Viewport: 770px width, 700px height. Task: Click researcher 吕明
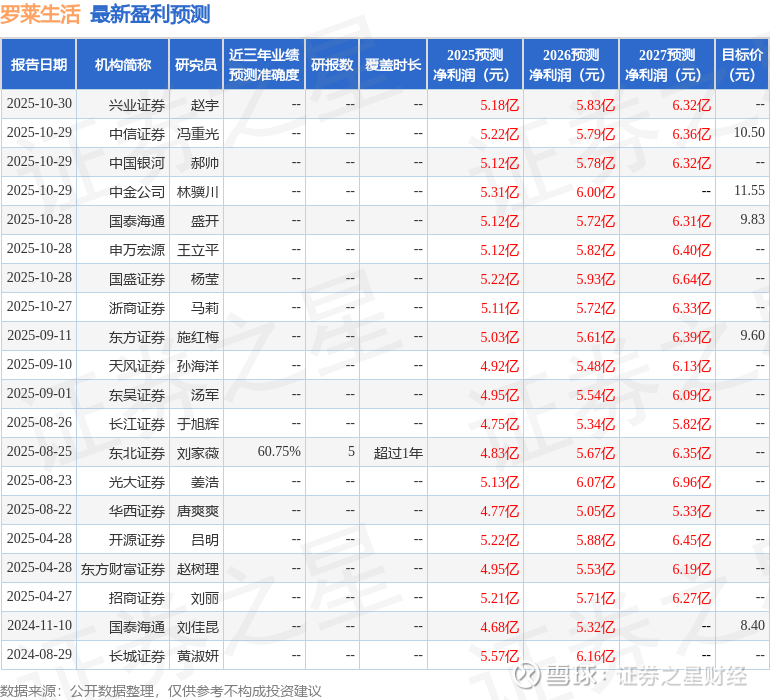(205, 540)
